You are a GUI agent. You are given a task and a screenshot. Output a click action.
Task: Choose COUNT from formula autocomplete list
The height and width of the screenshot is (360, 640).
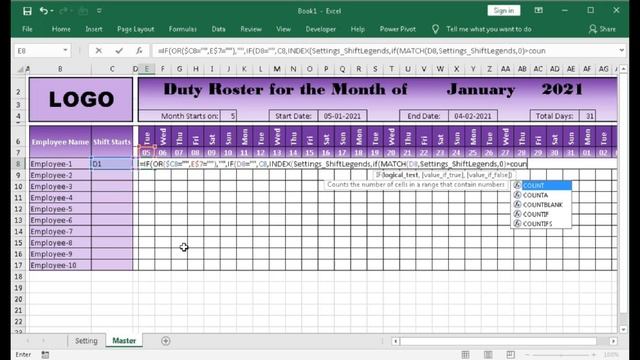(542, 185)
